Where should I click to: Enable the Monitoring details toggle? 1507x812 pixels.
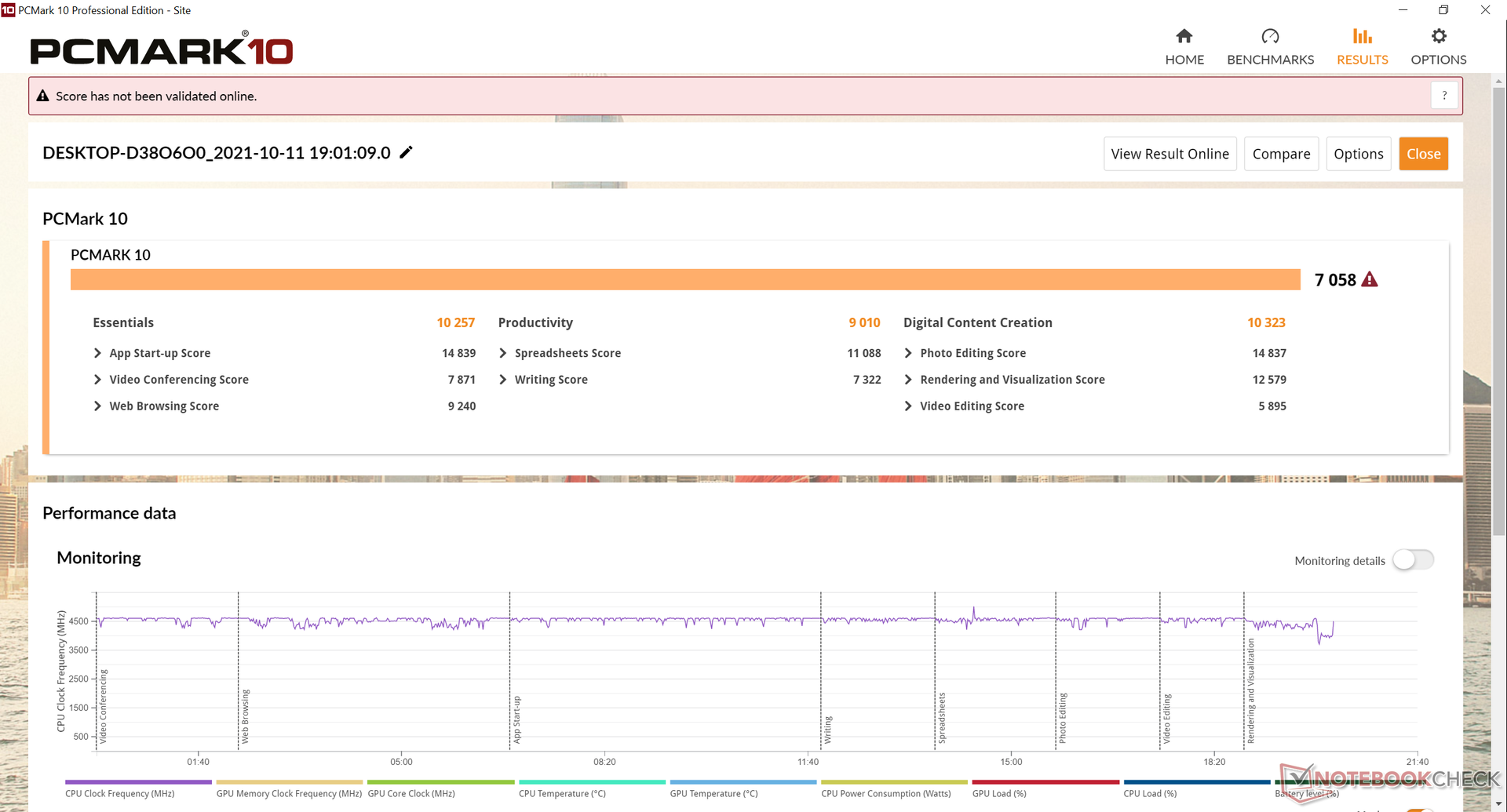1413,560
